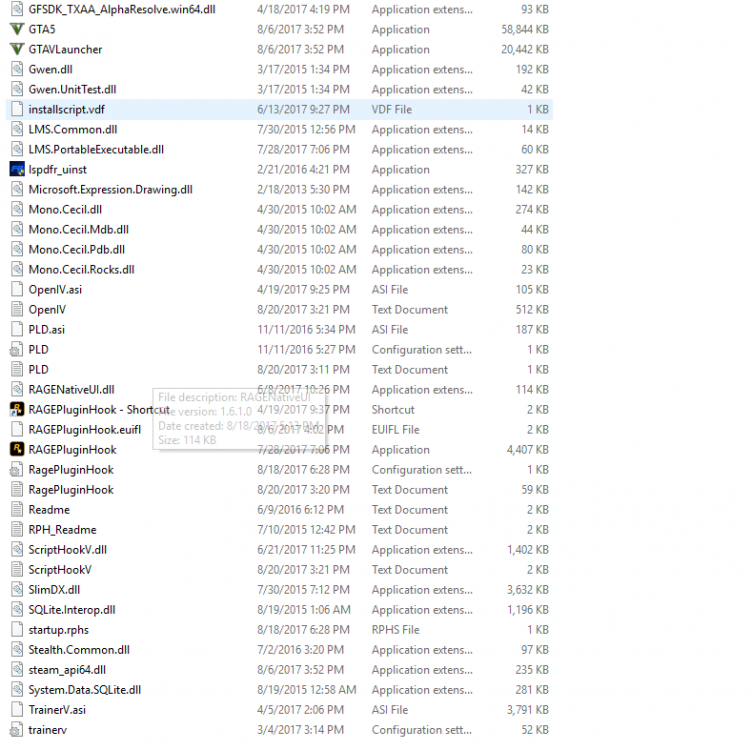Click the installscript.vdf file icon
The image size is (752, 750).
17,109
